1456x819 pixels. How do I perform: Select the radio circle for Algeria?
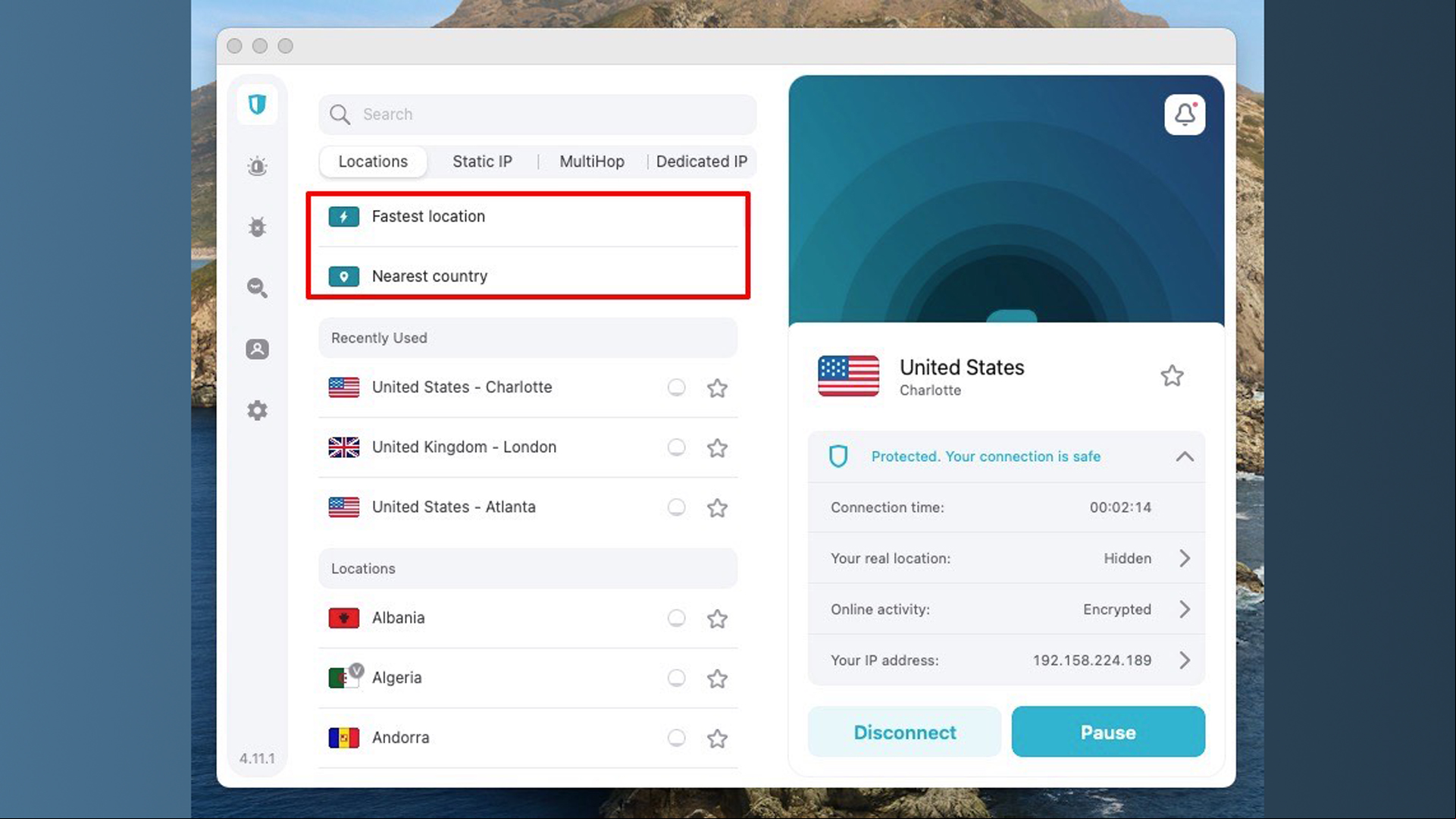(x=676, y=678)
